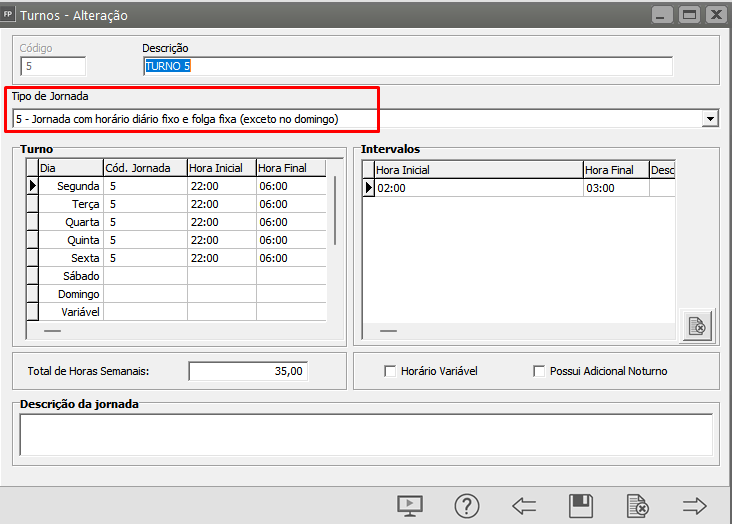This screenshot has width=732, height=524.
Task: Click the Descrição field containing TURNO 5
Action: (407, 66)
